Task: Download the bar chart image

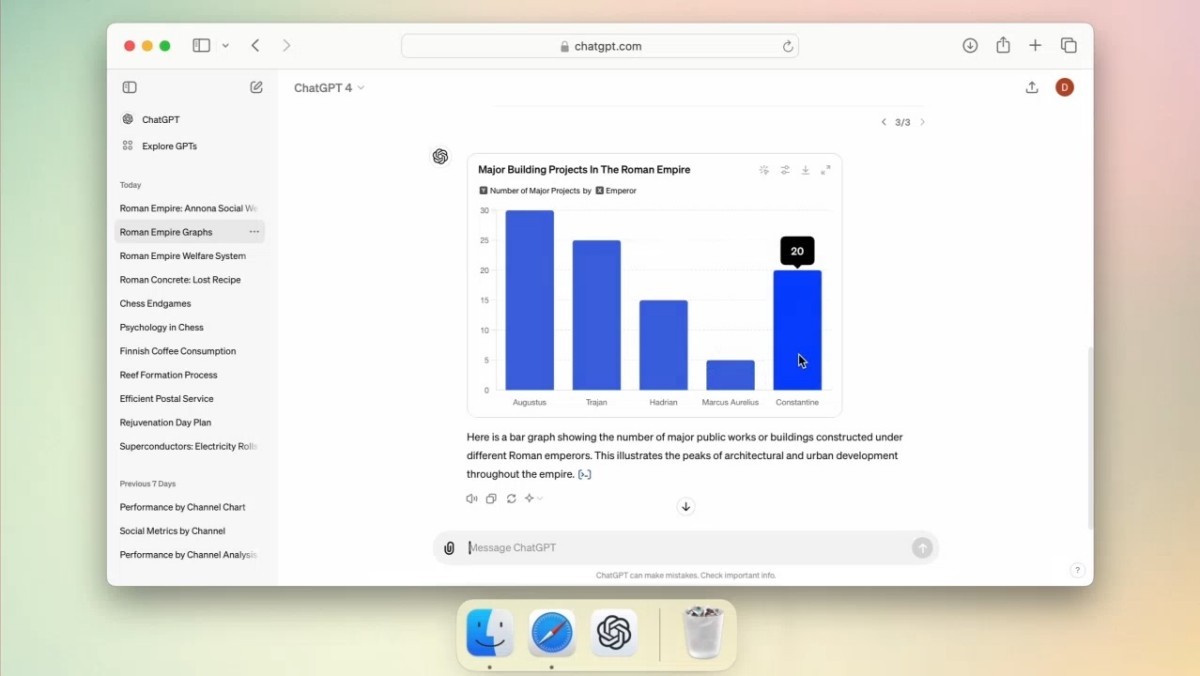Action: pos(805,170)
